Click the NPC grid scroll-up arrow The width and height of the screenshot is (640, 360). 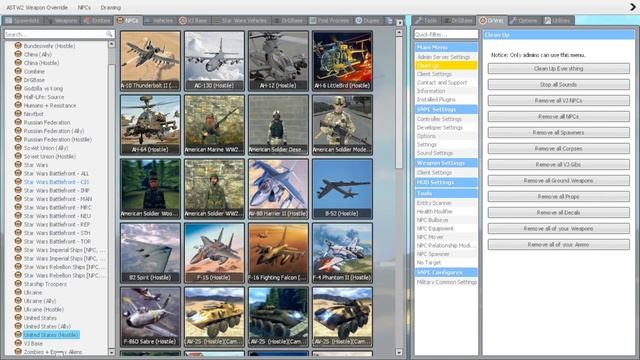[x=399, y=32]
